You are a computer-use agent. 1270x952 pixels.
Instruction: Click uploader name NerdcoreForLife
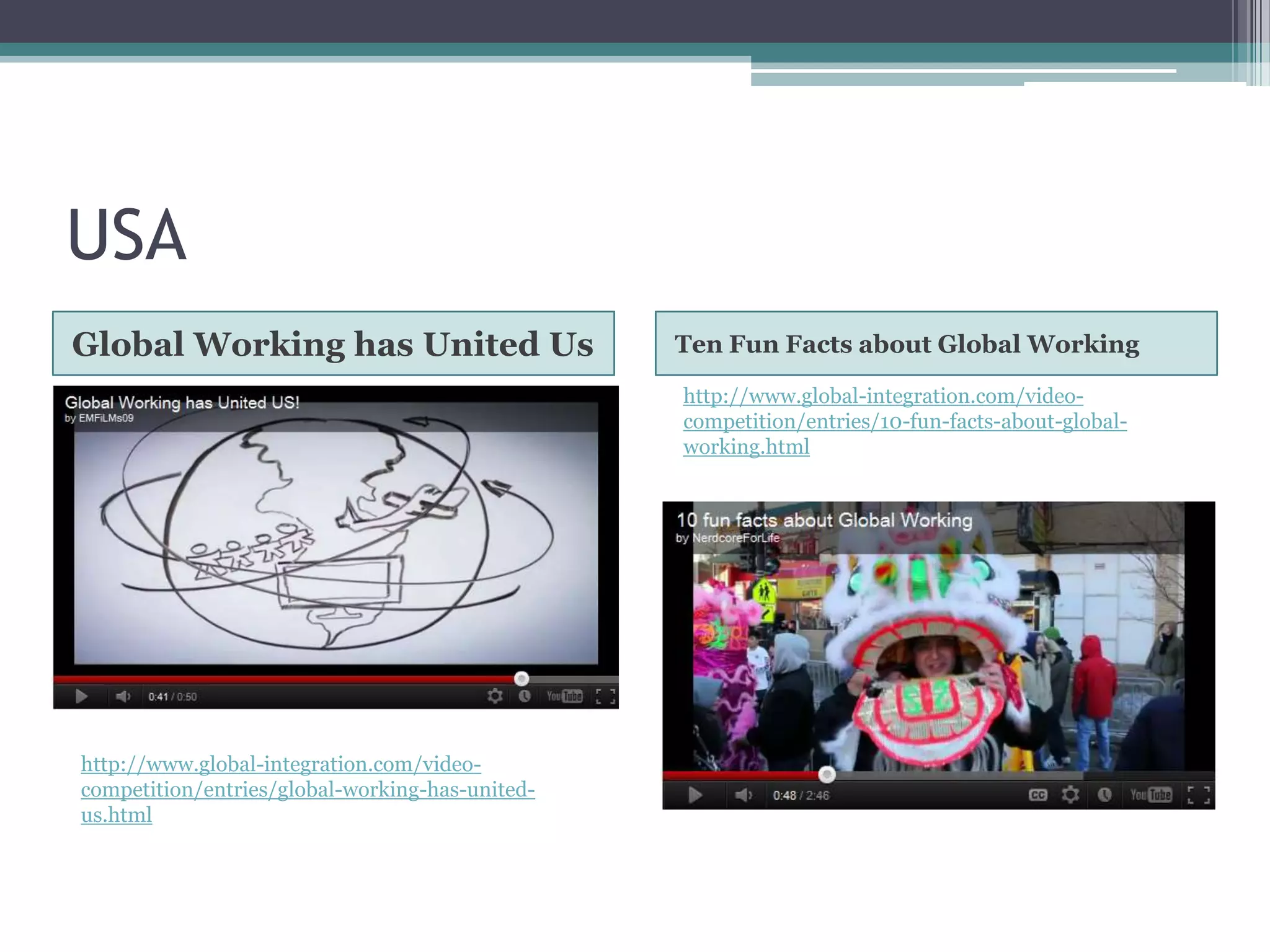[x=736, y=538]
